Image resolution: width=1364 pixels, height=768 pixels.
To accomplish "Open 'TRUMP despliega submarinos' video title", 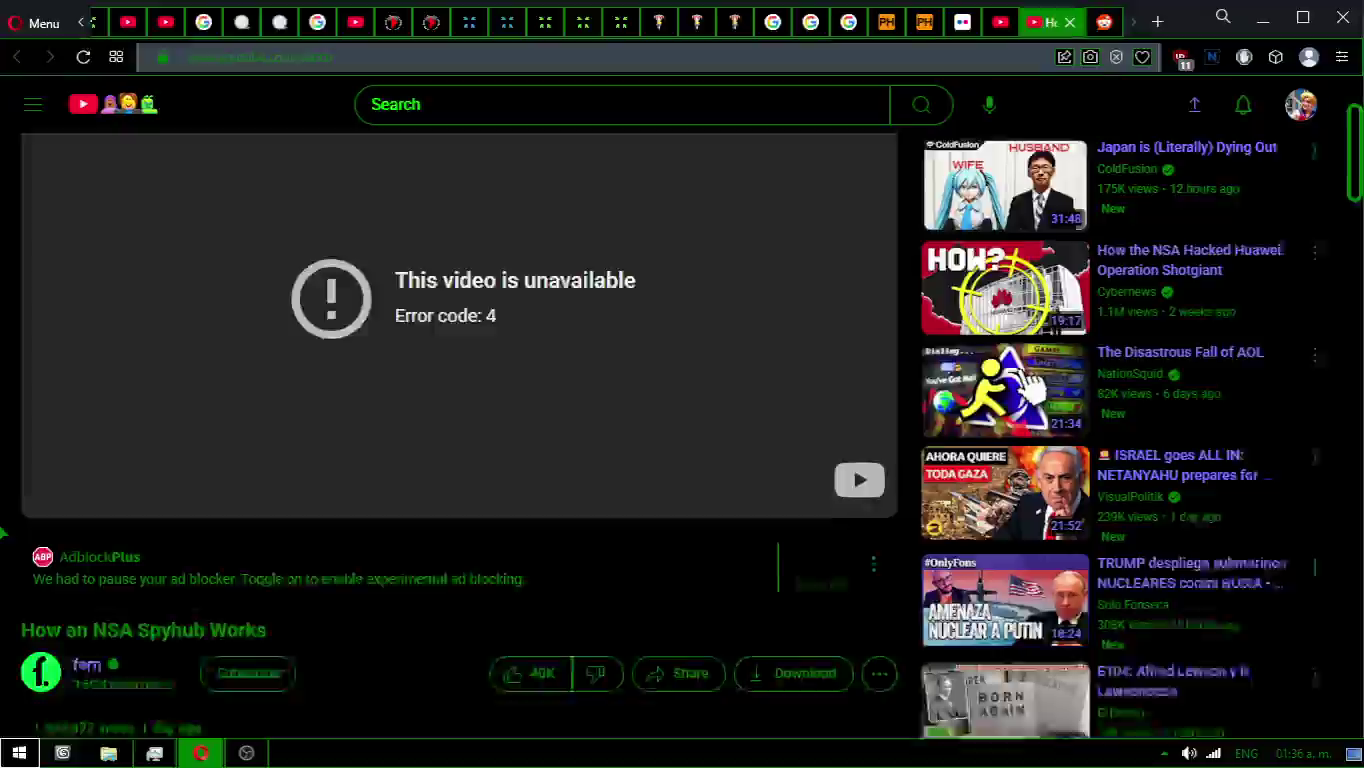I will pos(1191,573).
